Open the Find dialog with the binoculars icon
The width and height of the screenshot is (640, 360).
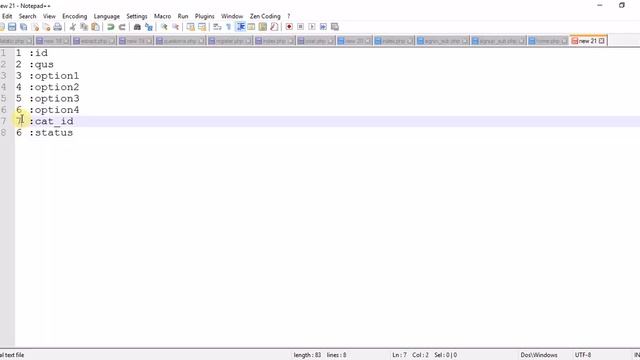[x=137, y=27]
